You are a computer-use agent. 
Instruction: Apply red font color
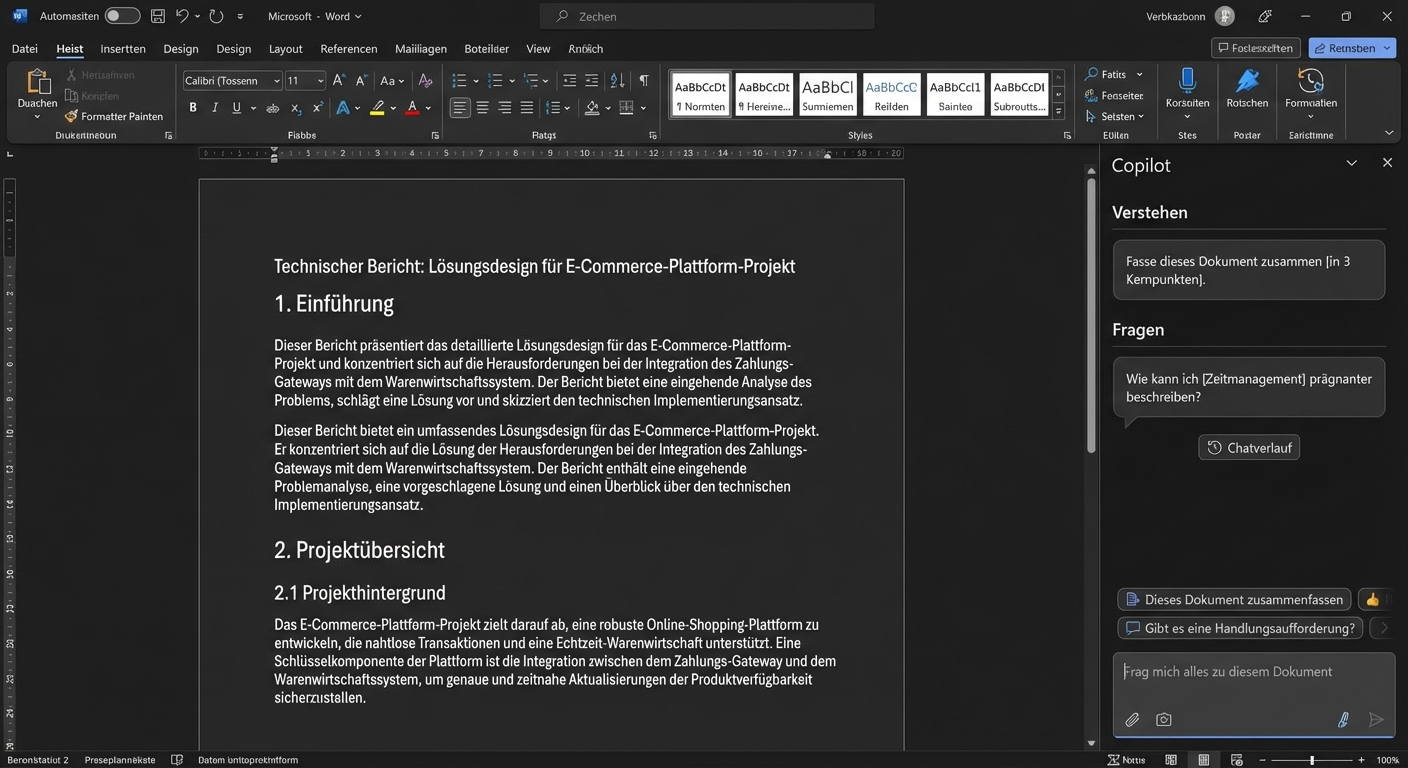(411, 107)
